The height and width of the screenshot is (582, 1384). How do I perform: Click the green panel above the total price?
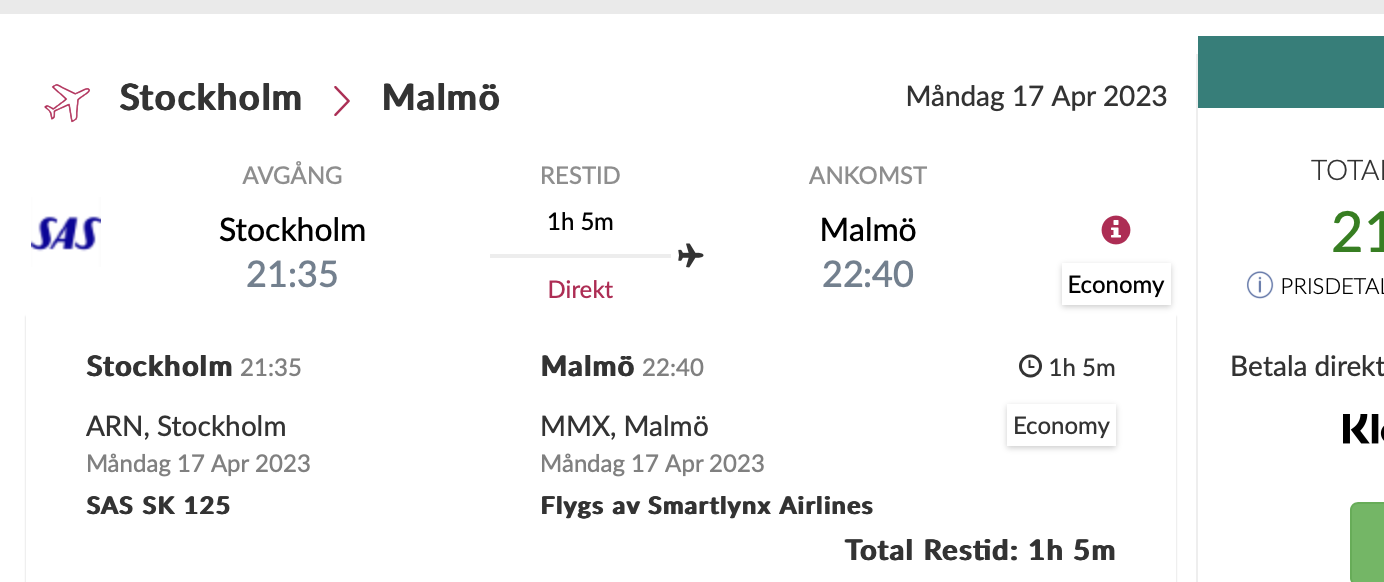point(1290,71)
